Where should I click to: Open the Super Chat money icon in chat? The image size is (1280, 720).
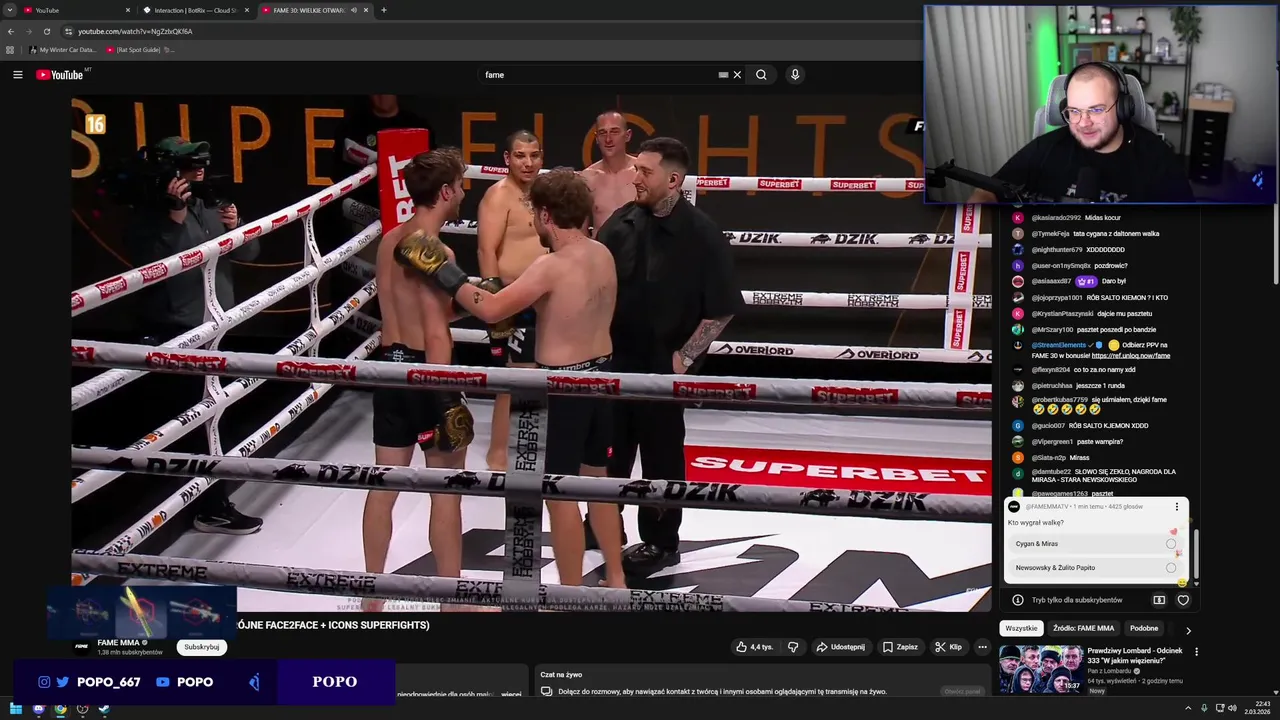click(1159, 600)
